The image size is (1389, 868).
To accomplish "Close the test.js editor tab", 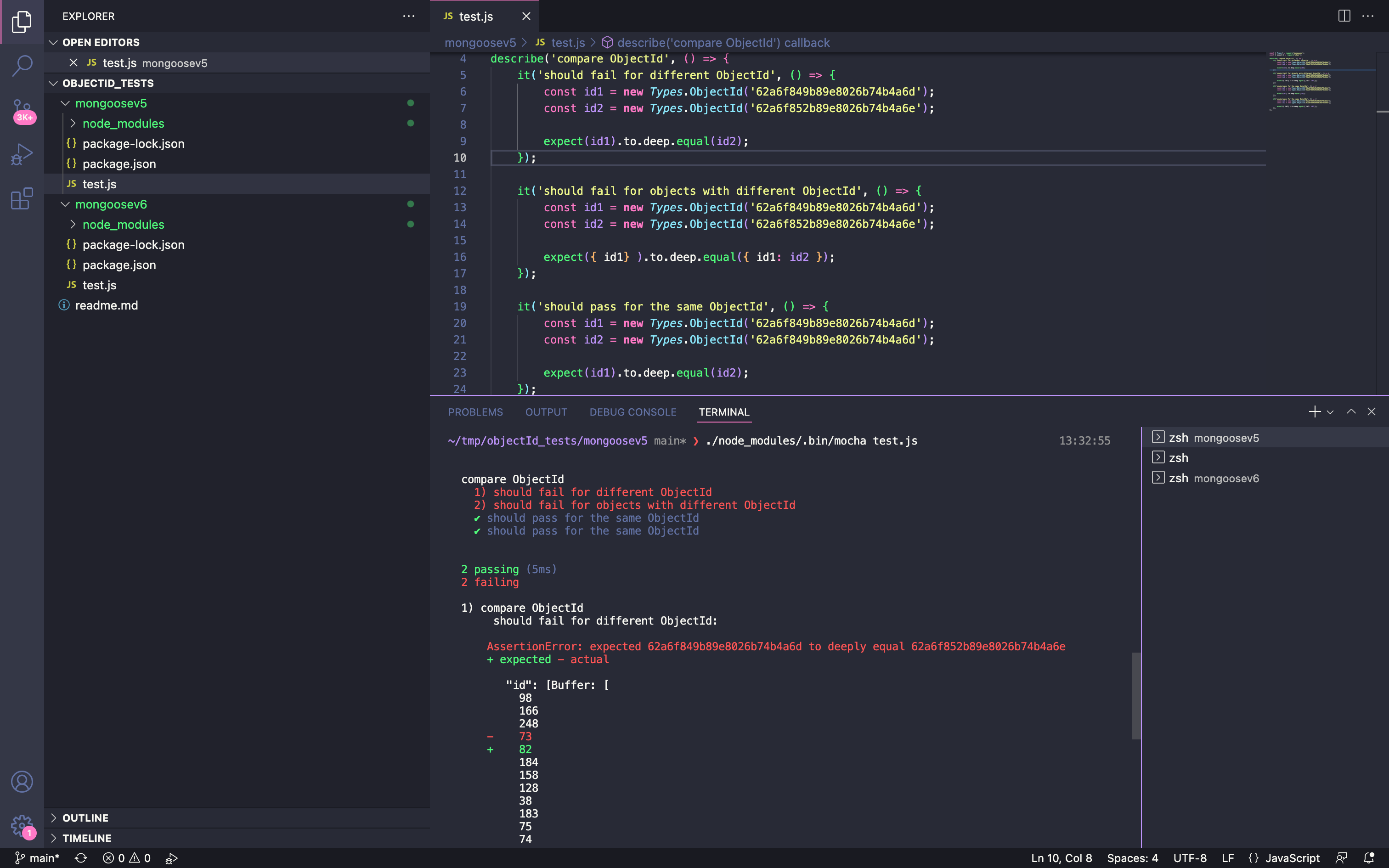I will 526,17.
